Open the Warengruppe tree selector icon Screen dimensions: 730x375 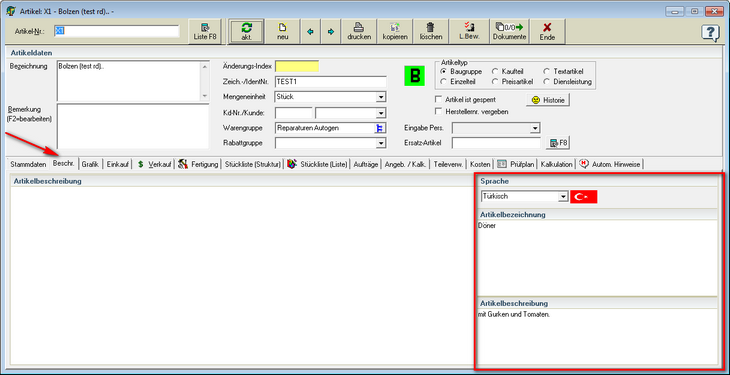(x=380, y=128)
